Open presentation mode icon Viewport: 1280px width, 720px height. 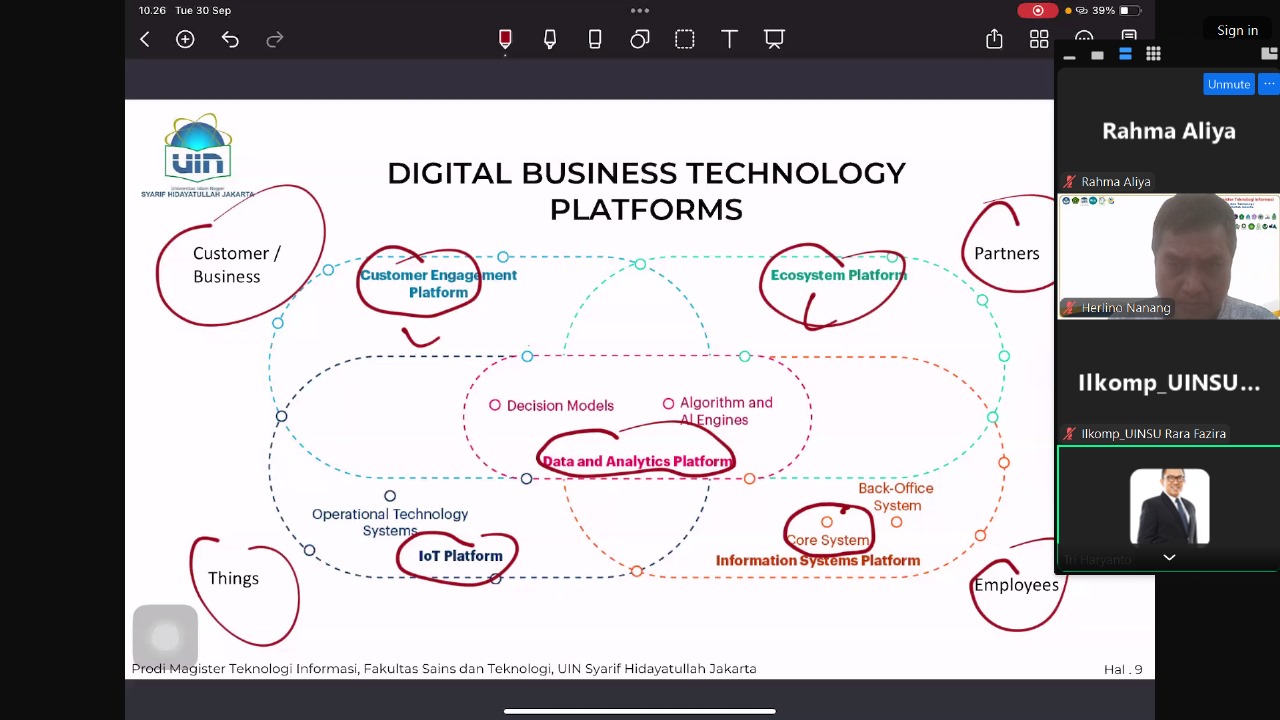pos(774,39)
